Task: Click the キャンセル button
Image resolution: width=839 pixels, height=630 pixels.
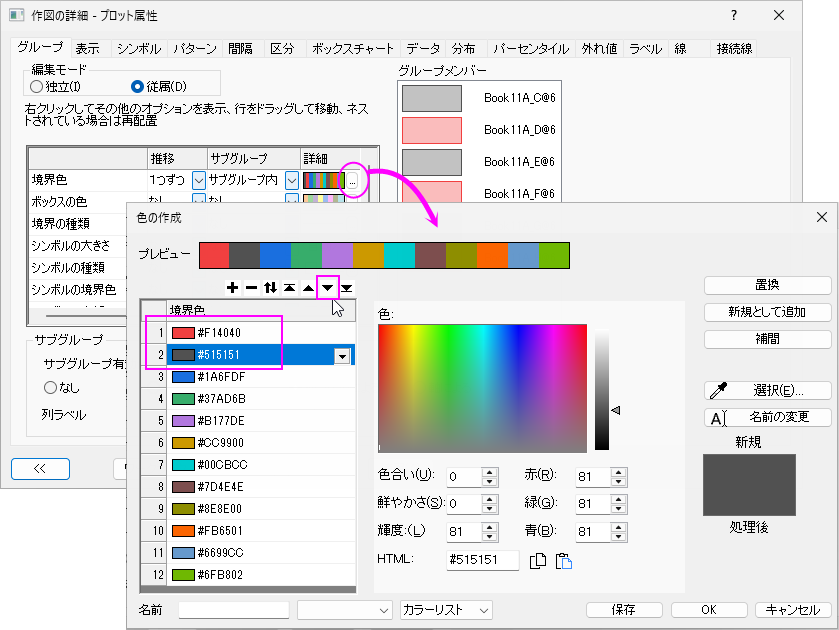Action: (793, 610)
